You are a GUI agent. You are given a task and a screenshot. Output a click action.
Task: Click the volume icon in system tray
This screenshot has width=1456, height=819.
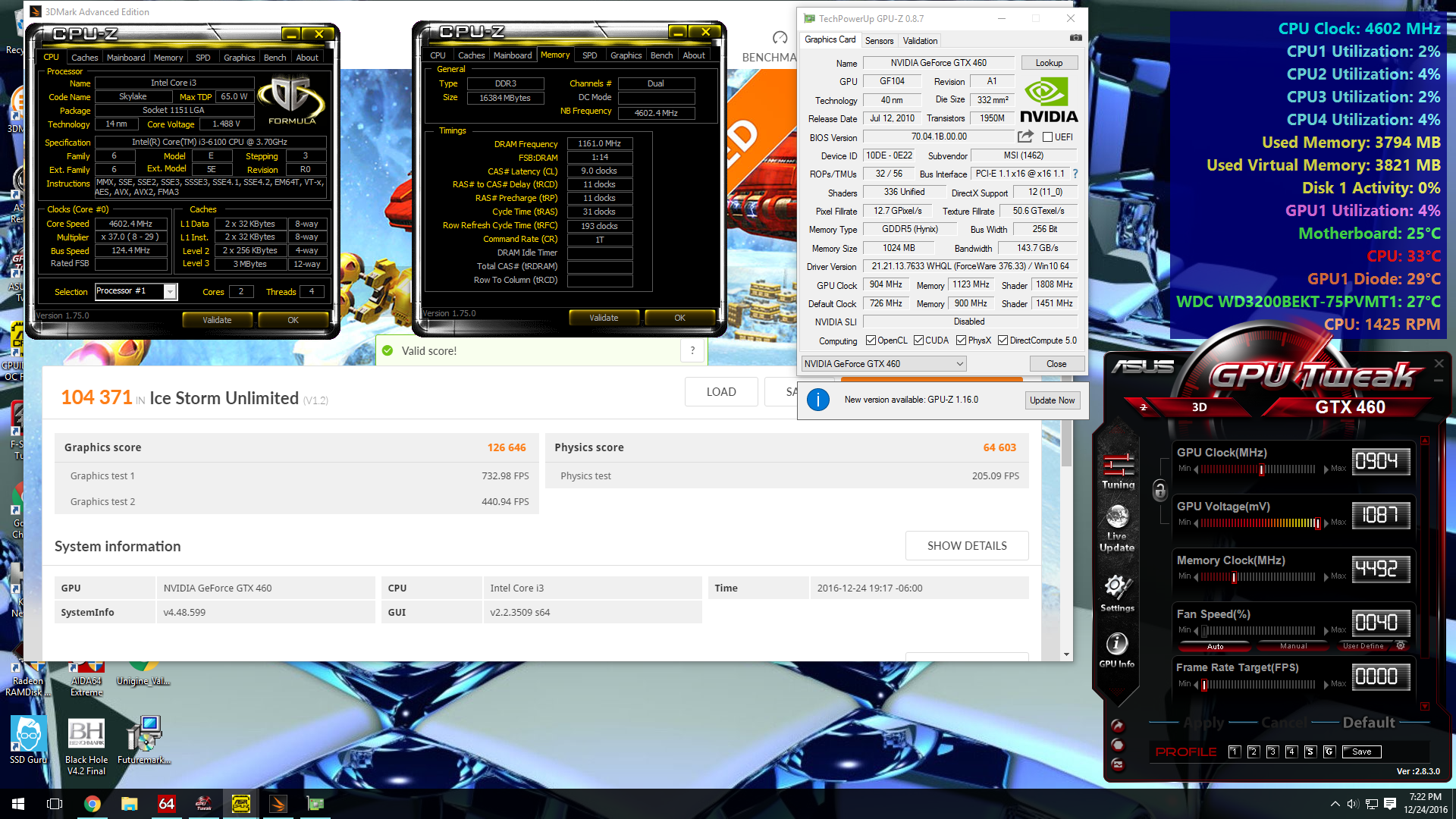[1352, 804]
